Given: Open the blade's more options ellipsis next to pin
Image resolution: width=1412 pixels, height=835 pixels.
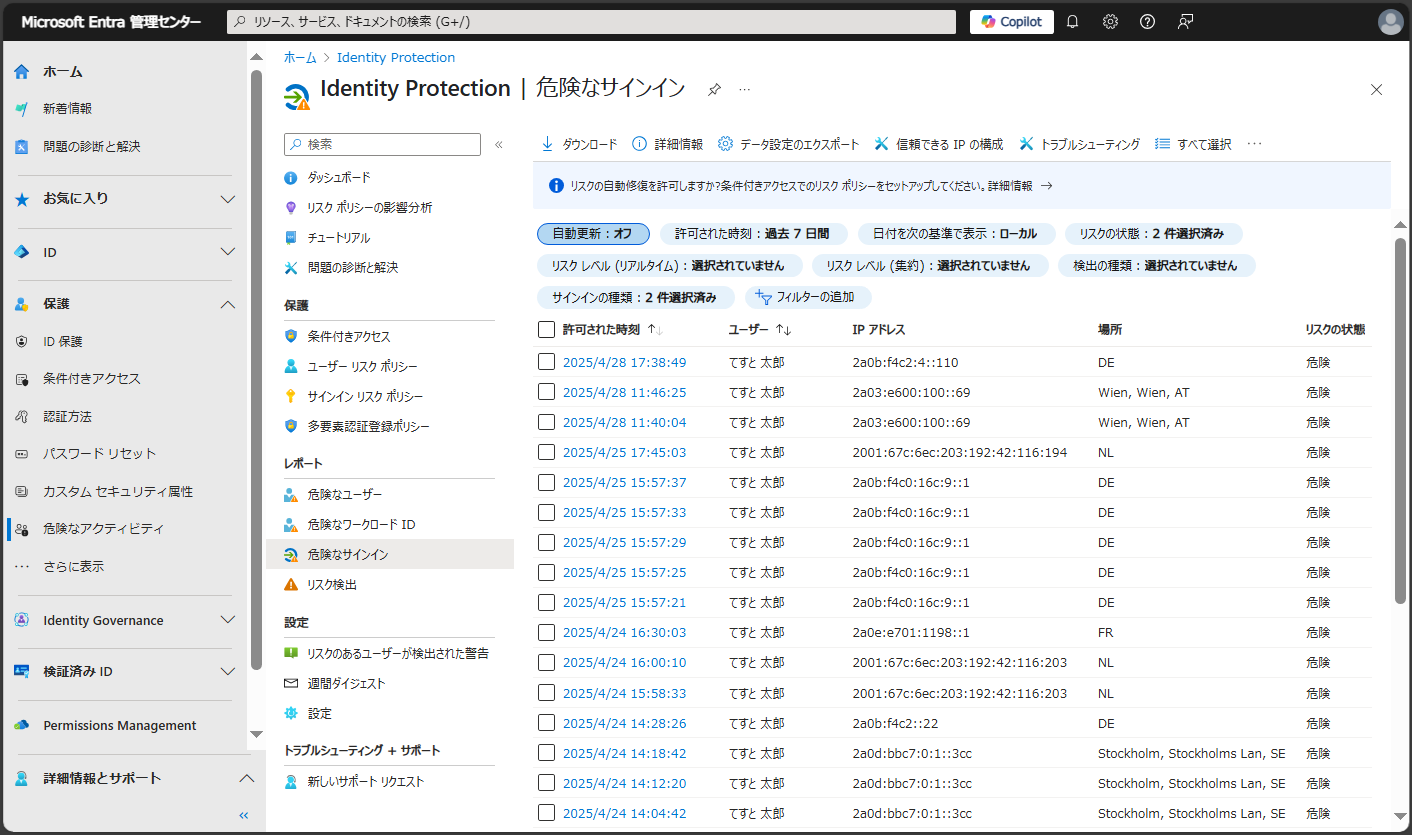Looking at the screenshot, I should coord(744,89).
